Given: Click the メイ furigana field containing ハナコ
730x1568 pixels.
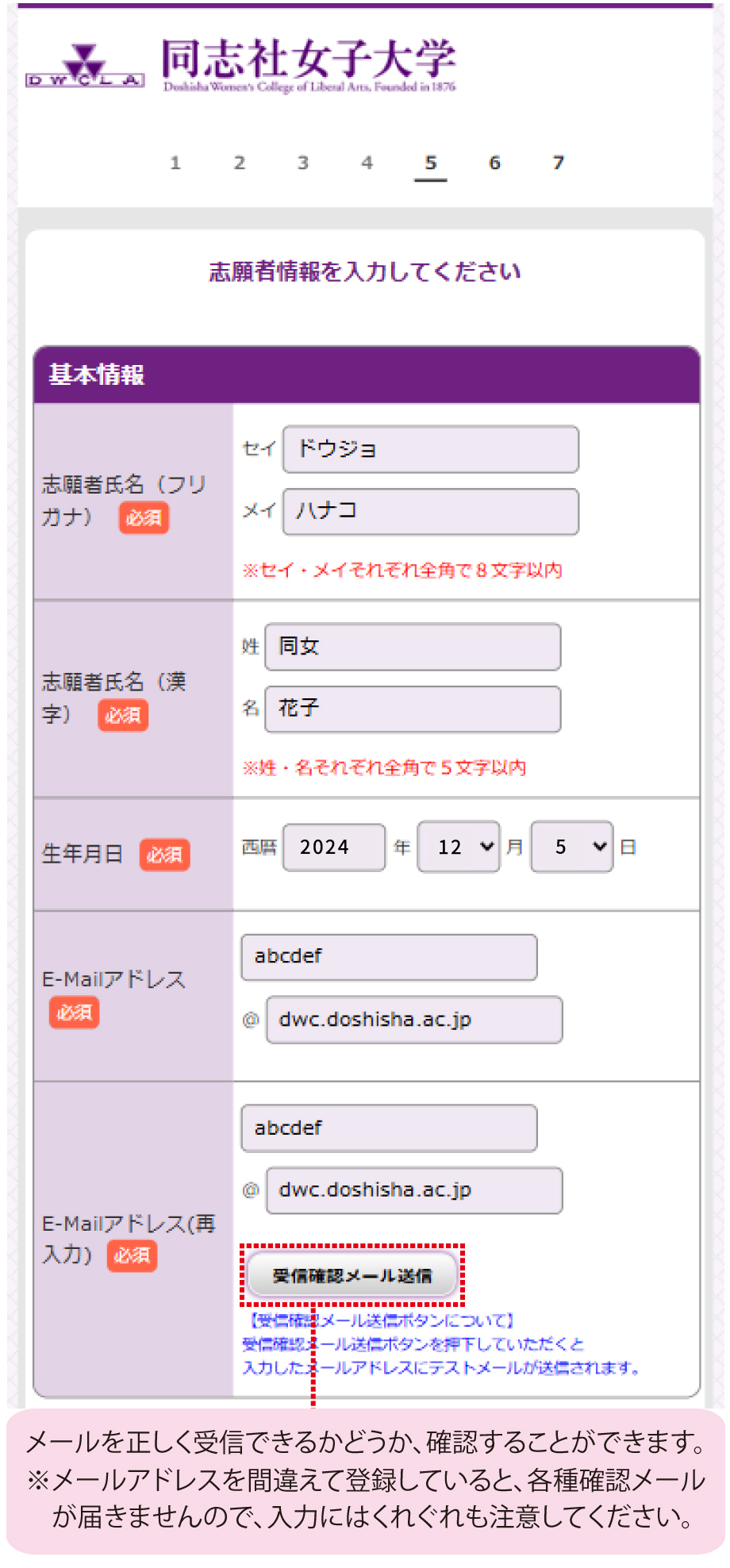Looking at the screenshot, I should click(x=431, y=511).
